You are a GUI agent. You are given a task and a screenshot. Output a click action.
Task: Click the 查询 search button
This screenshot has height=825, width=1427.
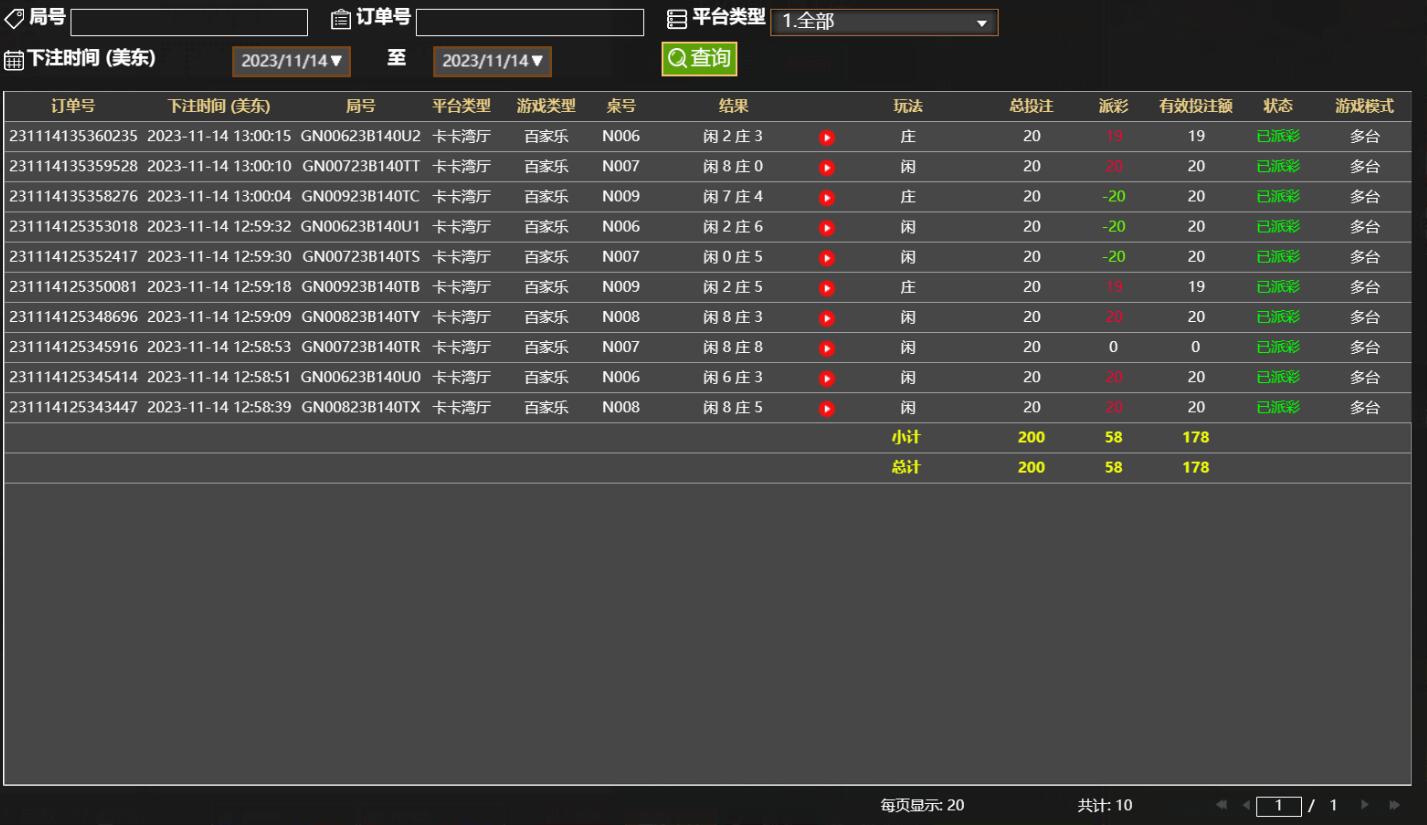click(x=699, y=59)
